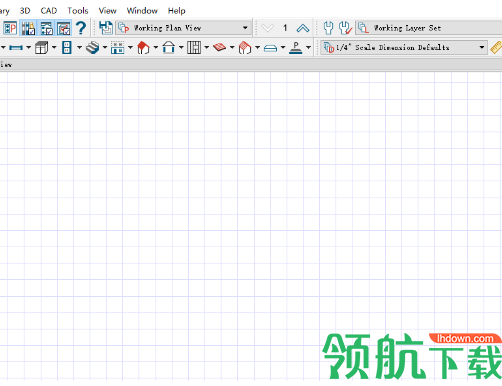The image size is (502, 386).
Task: Open the blue question mark Help tool
Action: click(81, 28)
